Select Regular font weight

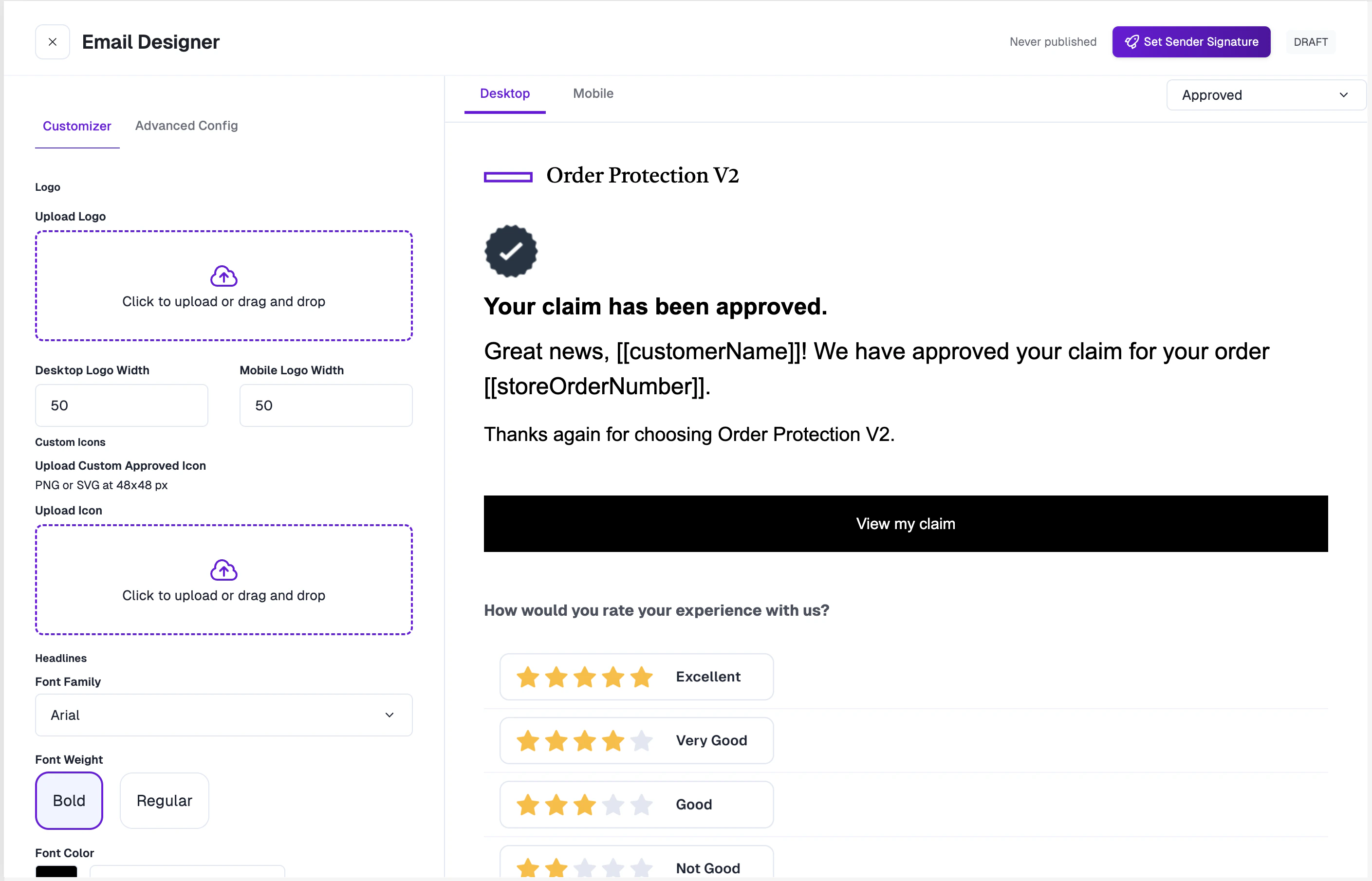(x=164, y=800)
